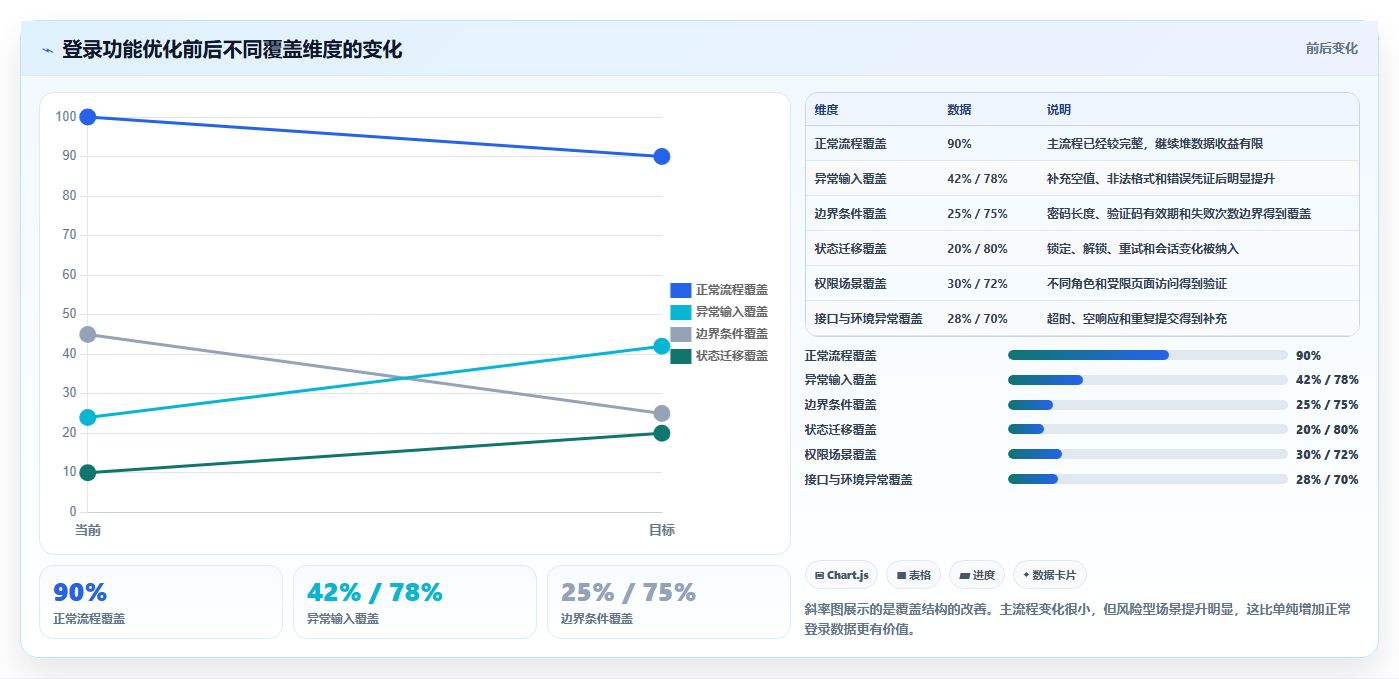The image size is (1399, 679).
Task: Click the 正常流程覆盖 progress bar
Action: 1148,355
